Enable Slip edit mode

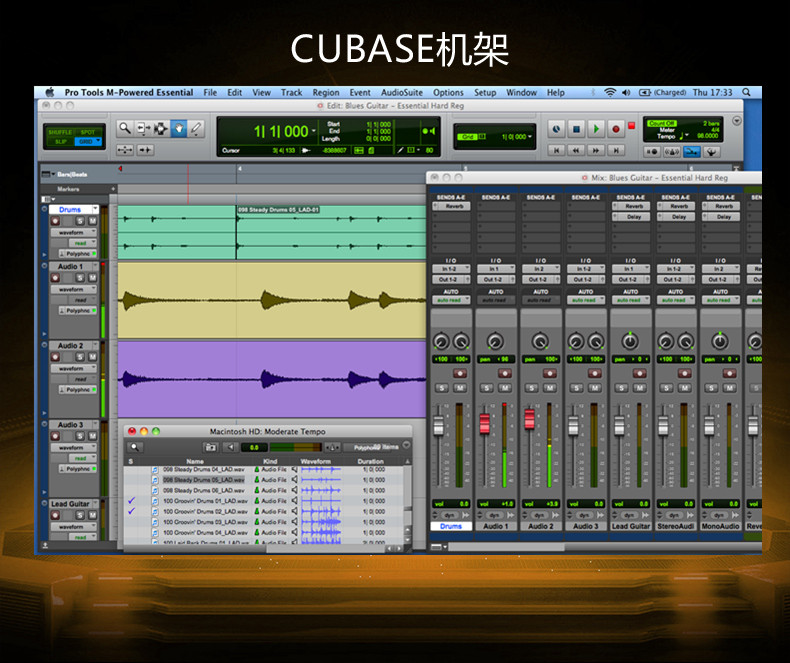click(x=60, y=142)
